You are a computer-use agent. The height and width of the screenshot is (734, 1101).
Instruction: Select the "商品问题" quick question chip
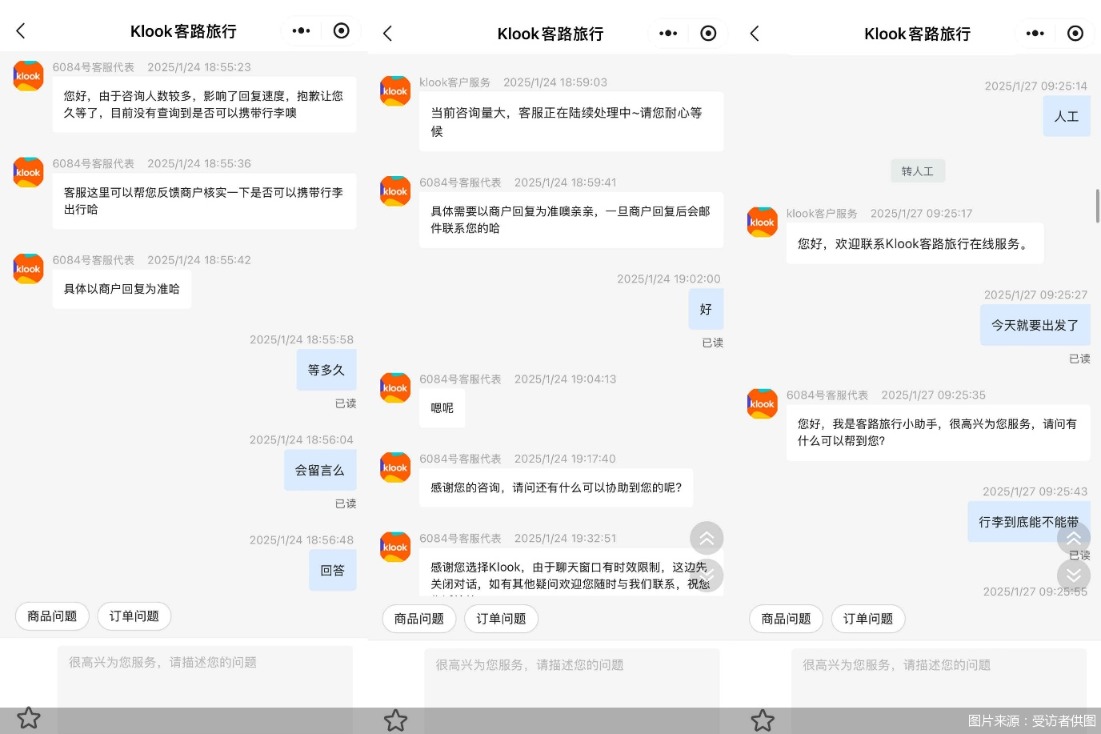(x=51, y=616)
